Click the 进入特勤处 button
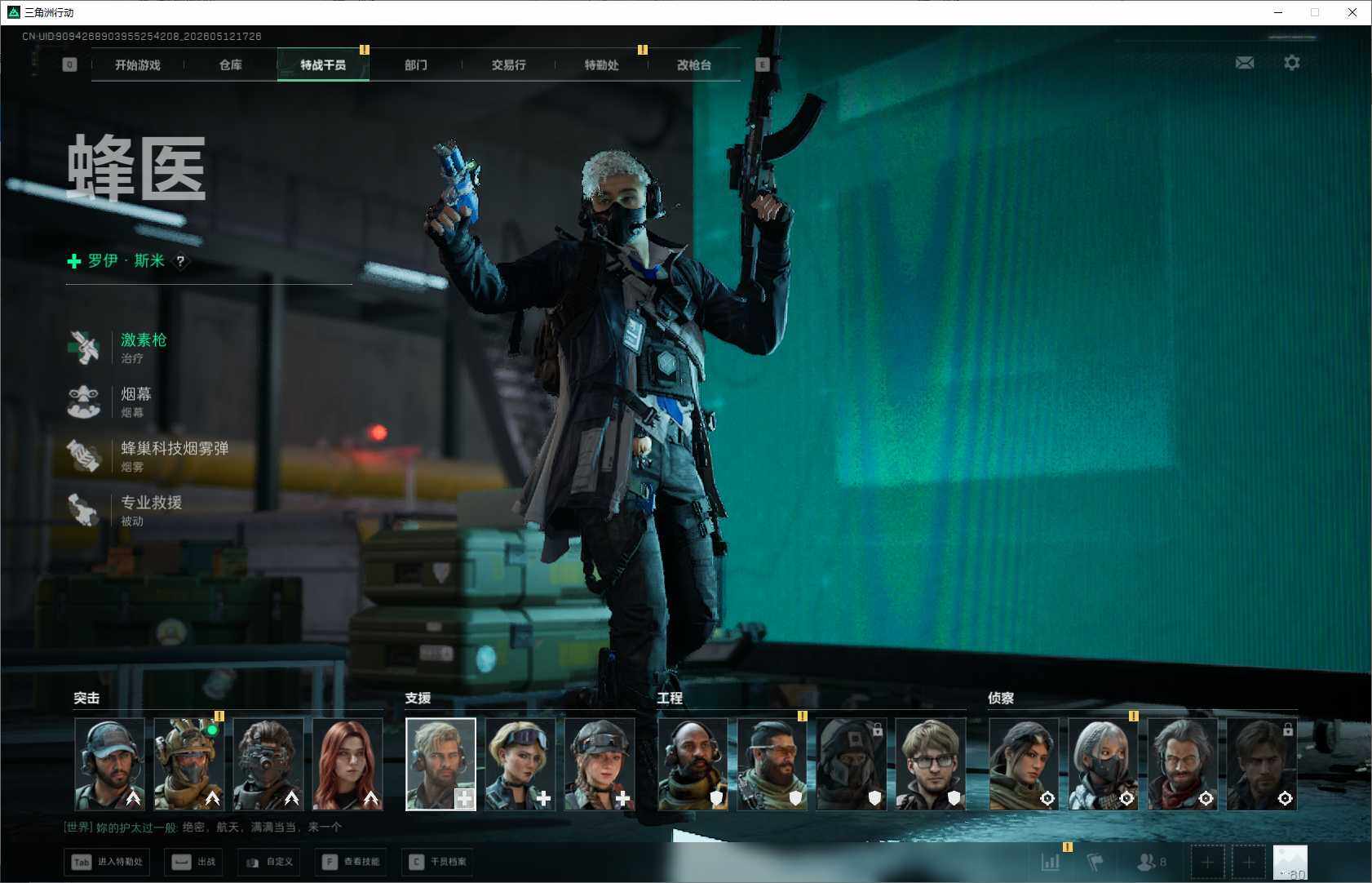The height and width of the screenshot is (883, 1372). point(107,862)
